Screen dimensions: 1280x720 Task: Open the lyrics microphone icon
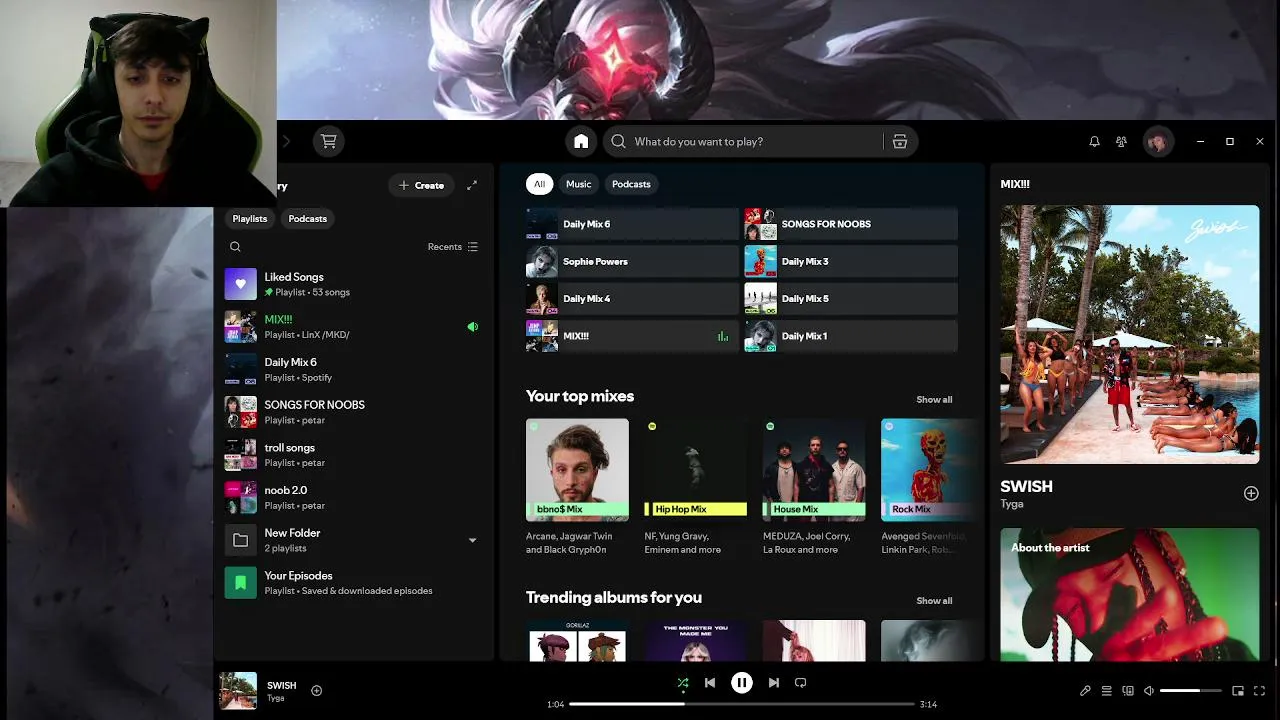[x=1085, y=690]
